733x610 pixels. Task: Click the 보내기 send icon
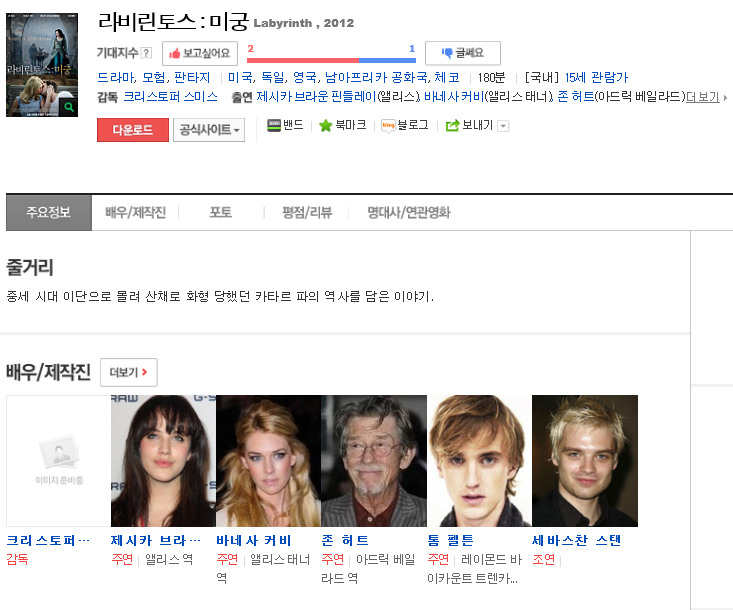coord(452,126)
